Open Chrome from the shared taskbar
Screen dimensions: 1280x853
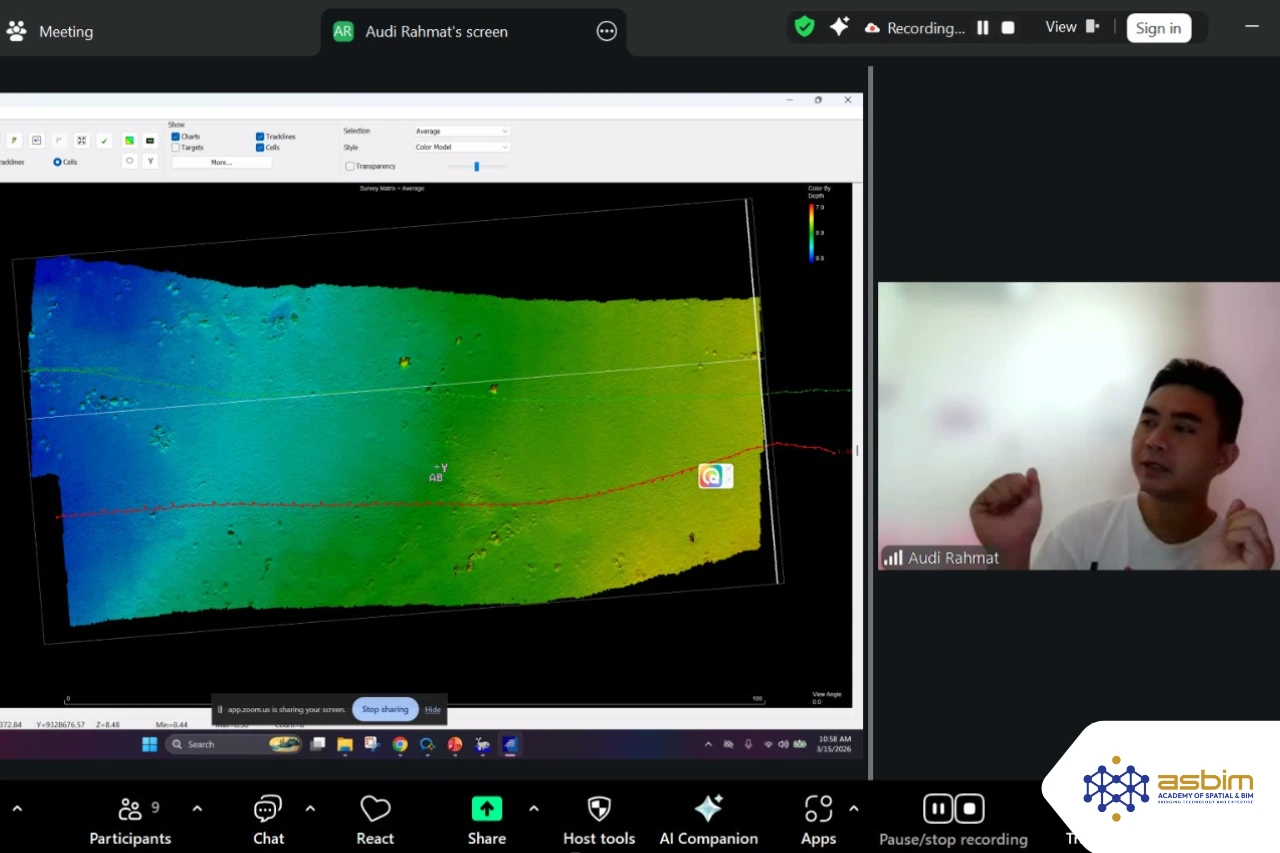coord(400,744)
